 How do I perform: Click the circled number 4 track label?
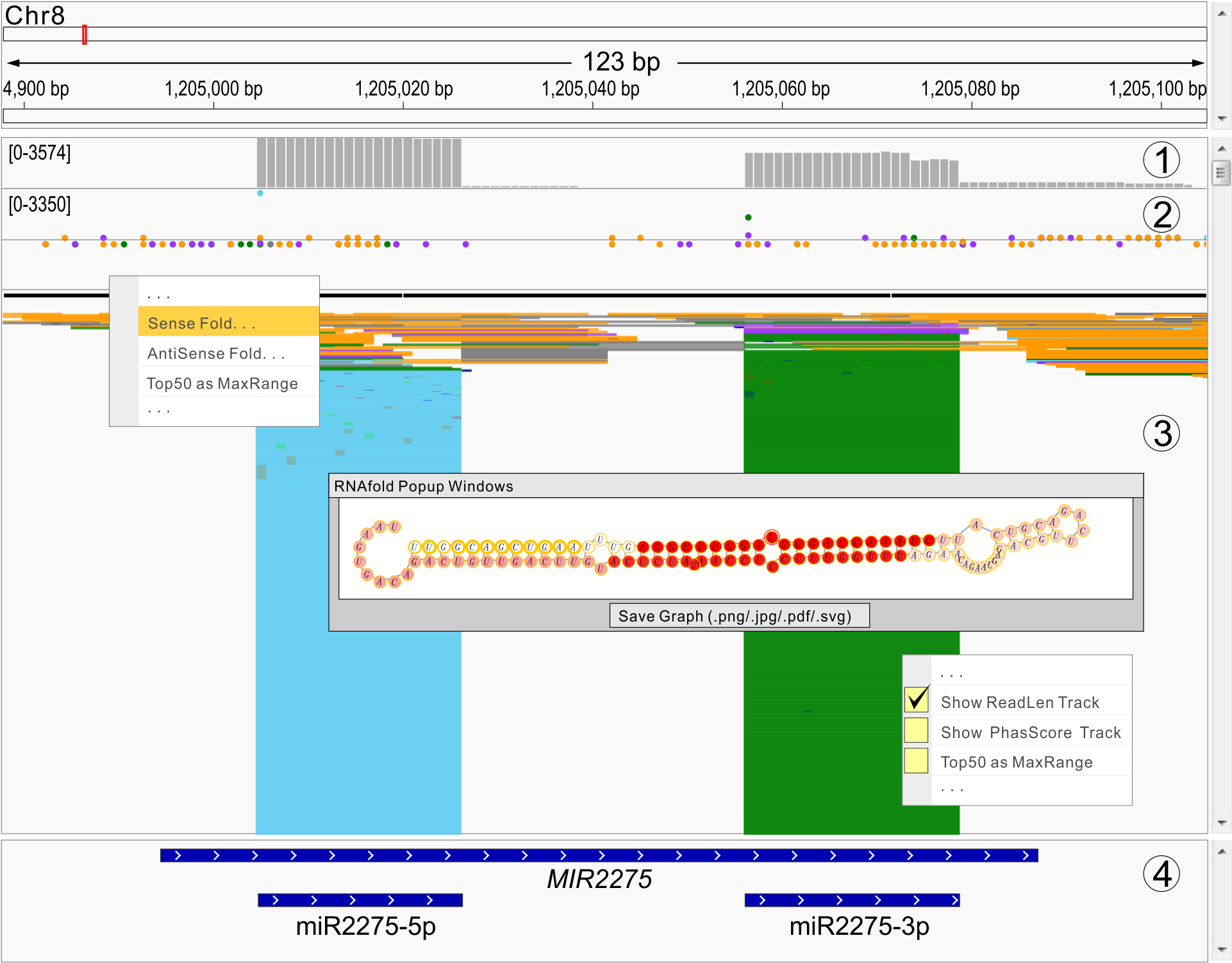pyautogui.click(x=1161, y=874)
